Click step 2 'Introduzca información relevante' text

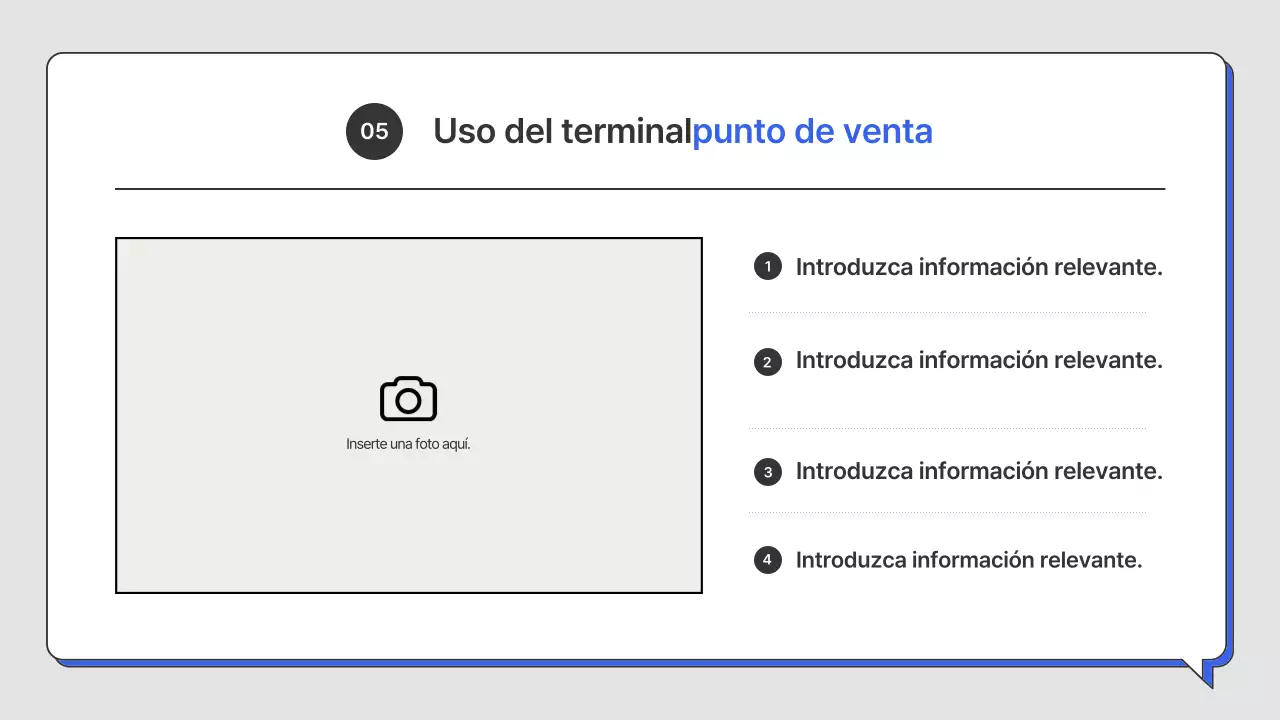978,360
